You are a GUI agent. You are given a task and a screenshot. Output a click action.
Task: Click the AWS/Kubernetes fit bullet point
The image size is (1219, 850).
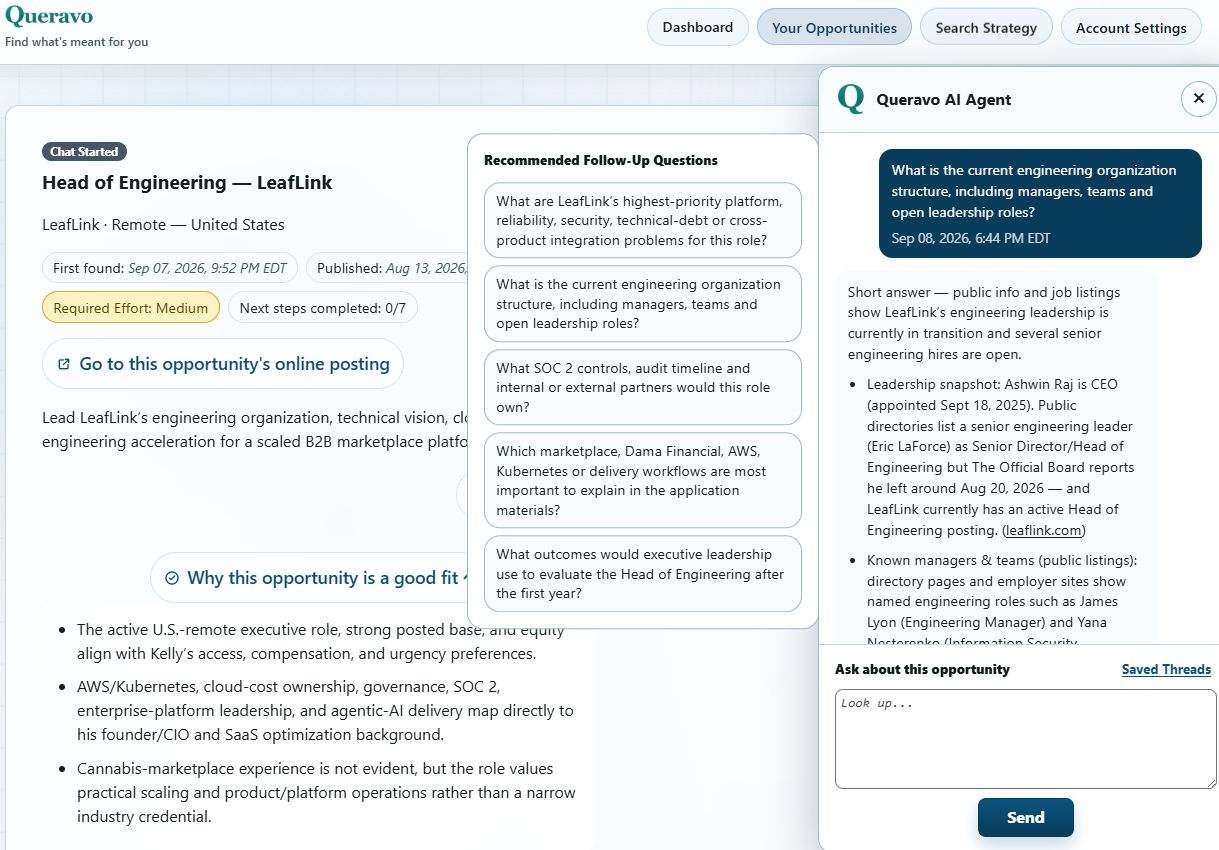(326, 711)
